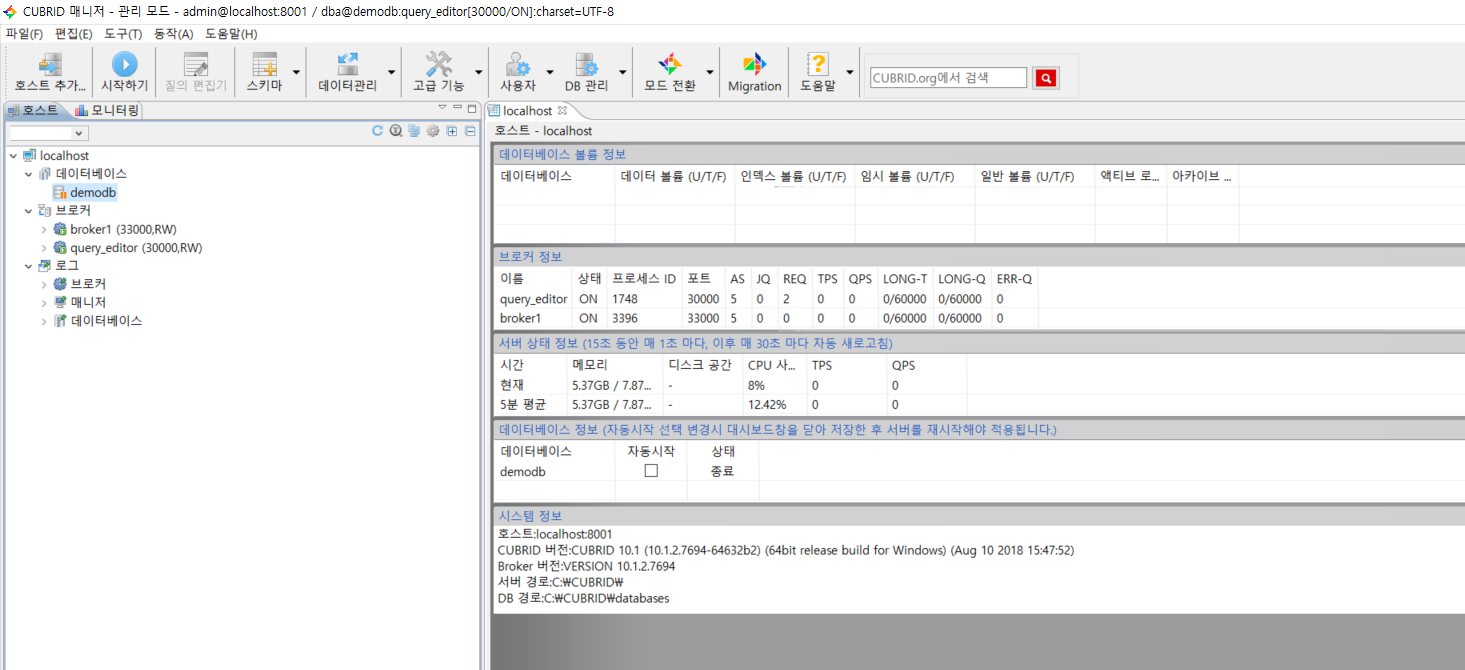Refresh the host tree with the refresh icon

[x=378, y=131]
